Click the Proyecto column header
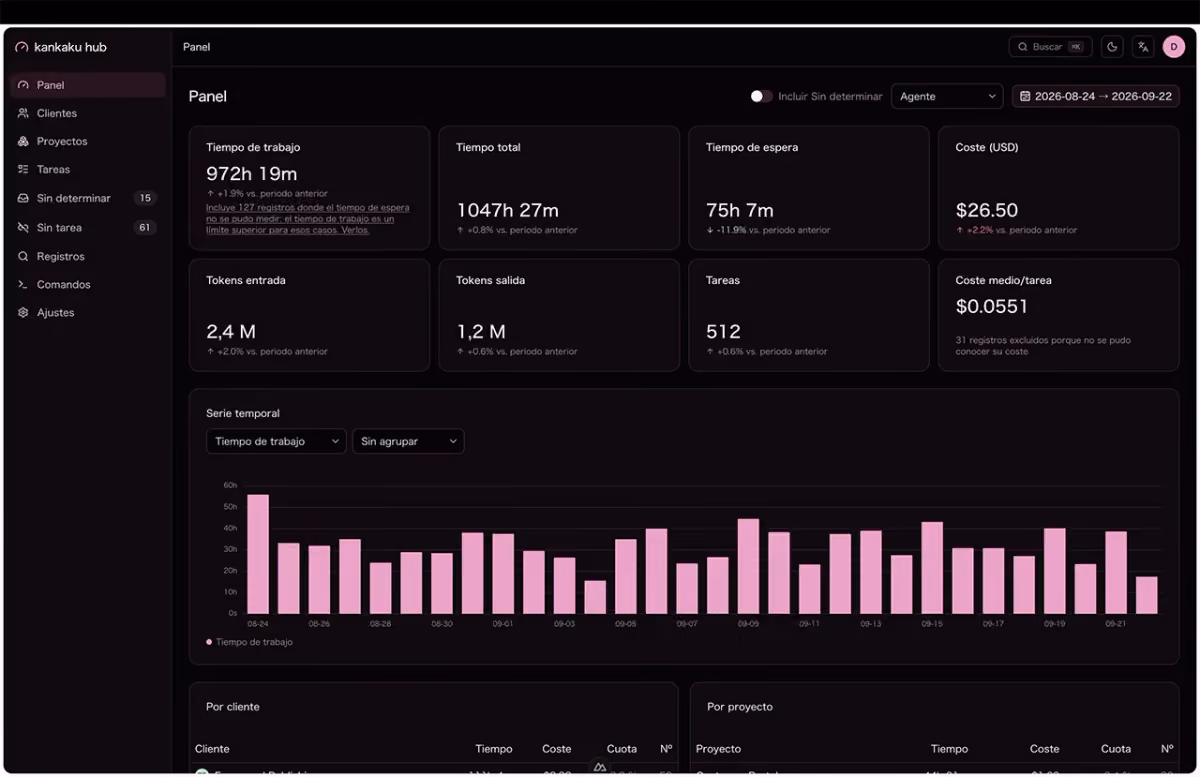Viewport: 1200px width, 777px height. pyautogui.click(x=718, y=749)
